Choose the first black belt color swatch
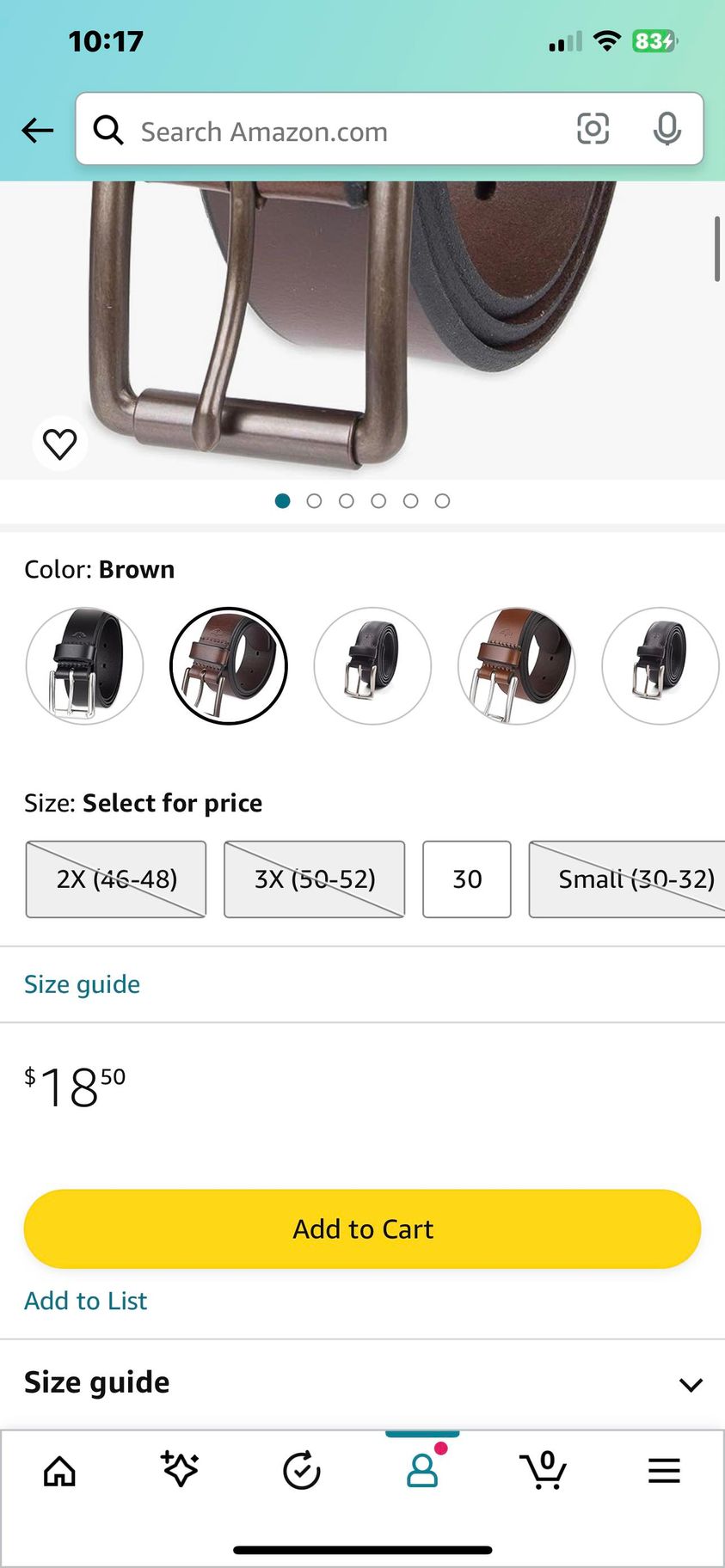 pyautogui.click(x=84, y=666)
